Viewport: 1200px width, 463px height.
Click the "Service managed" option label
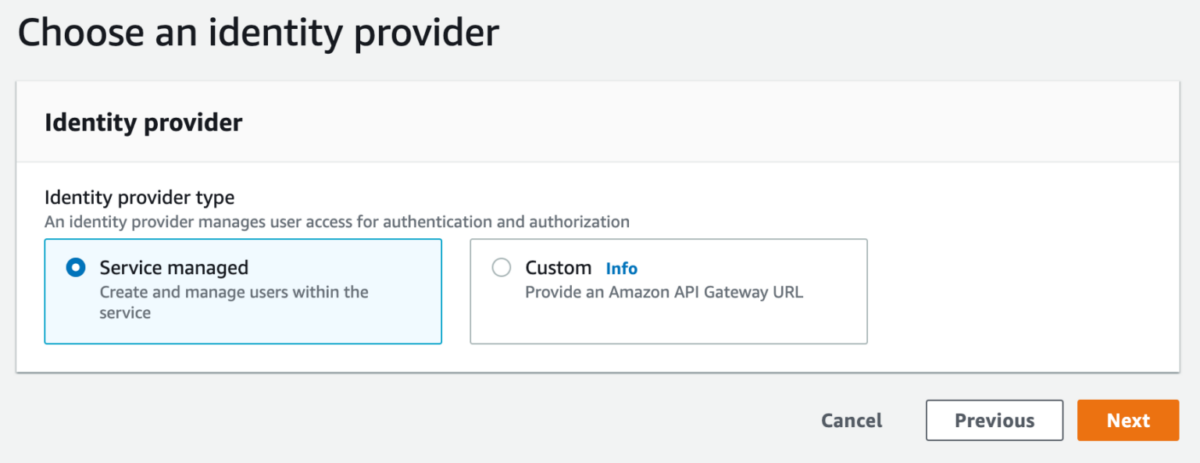click(174, 268)
